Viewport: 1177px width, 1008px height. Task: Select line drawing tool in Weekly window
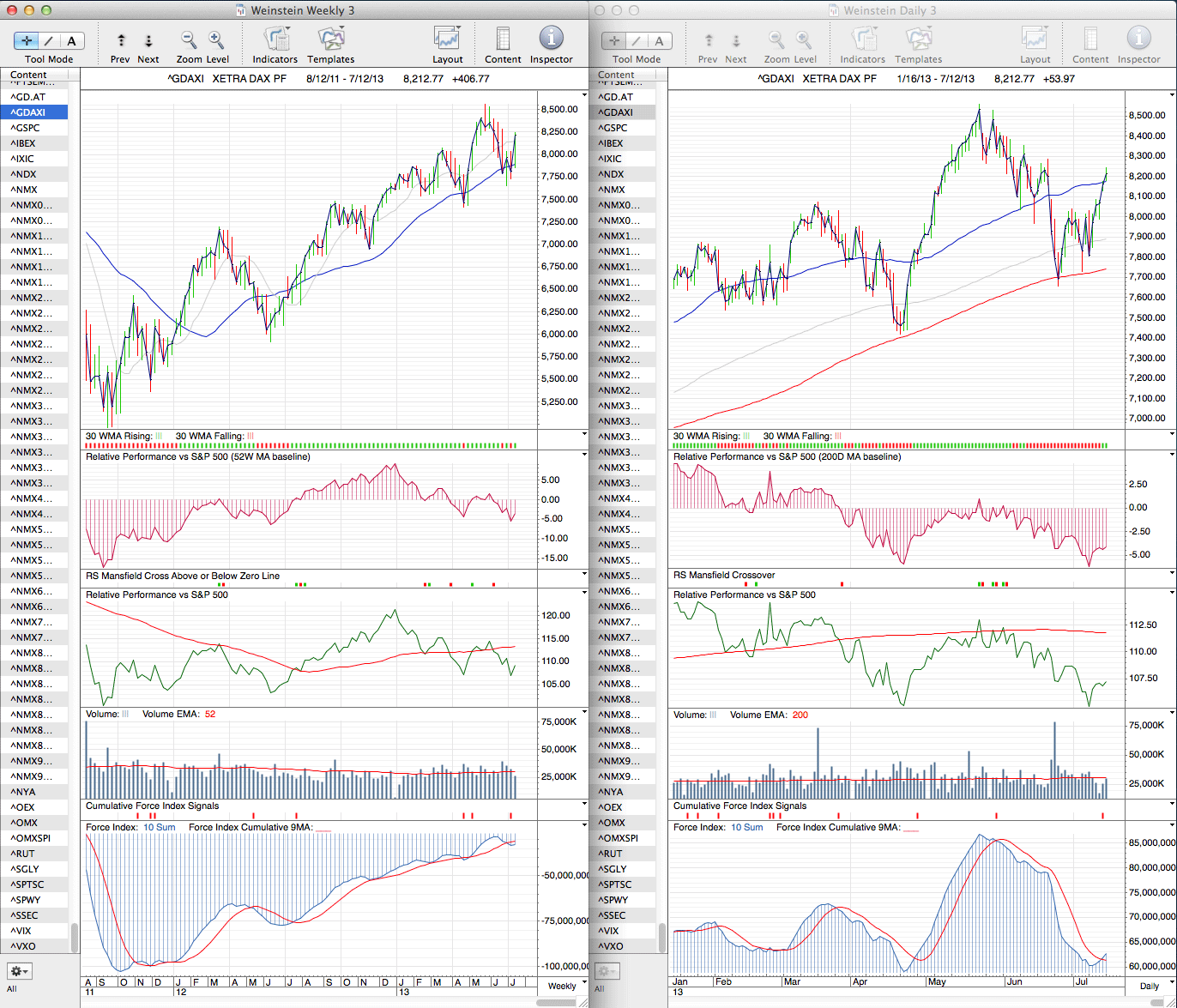(x=49, y=40)
